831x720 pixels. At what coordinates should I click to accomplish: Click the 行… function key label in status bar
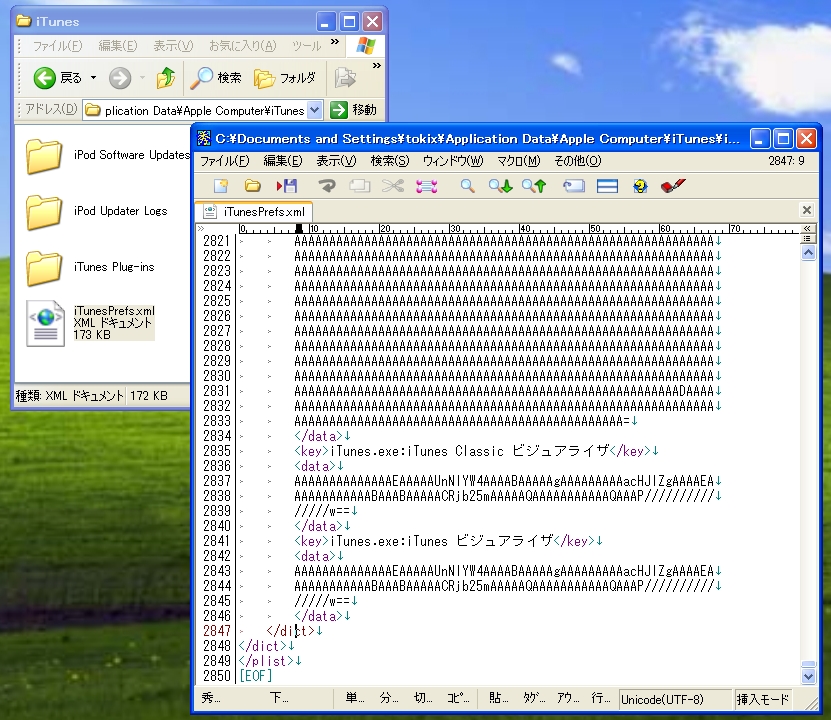600,698
